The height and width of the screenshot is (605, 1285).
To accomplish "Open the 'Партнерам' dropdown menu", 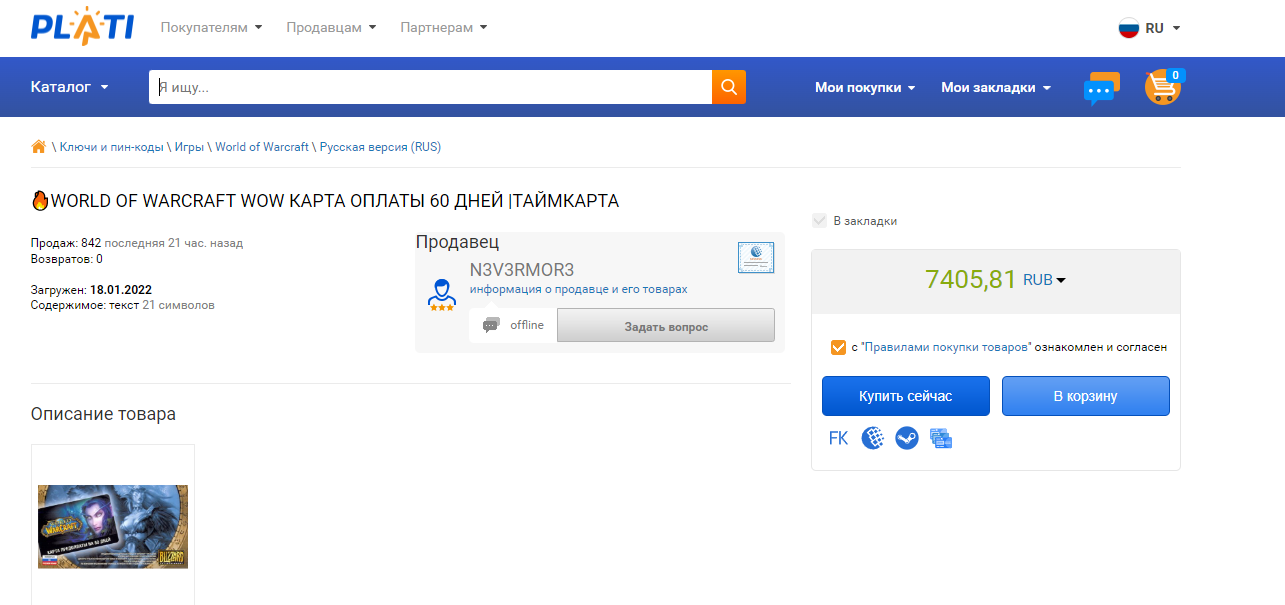I will [x=444, y=27].
